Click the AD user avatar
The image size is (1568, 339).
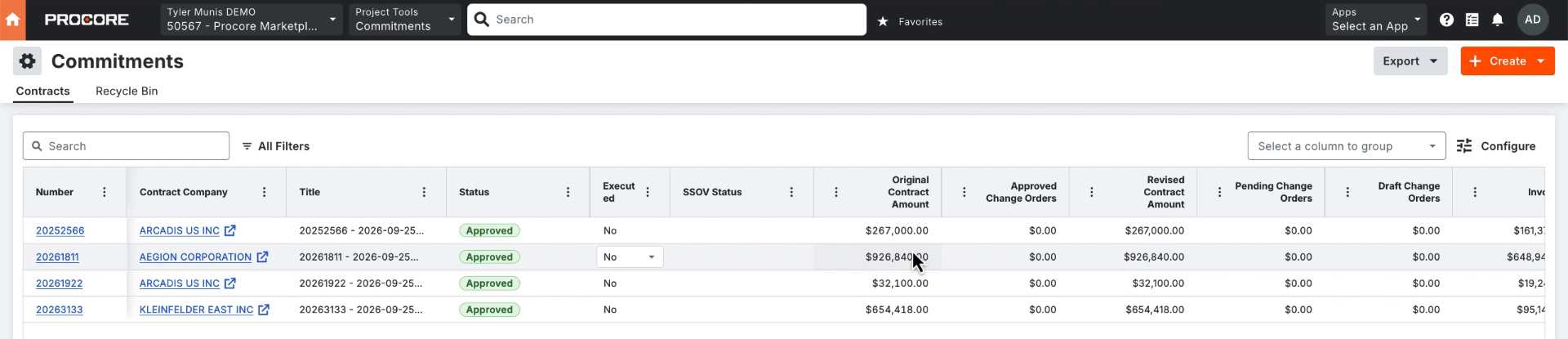coord(1532,20)
